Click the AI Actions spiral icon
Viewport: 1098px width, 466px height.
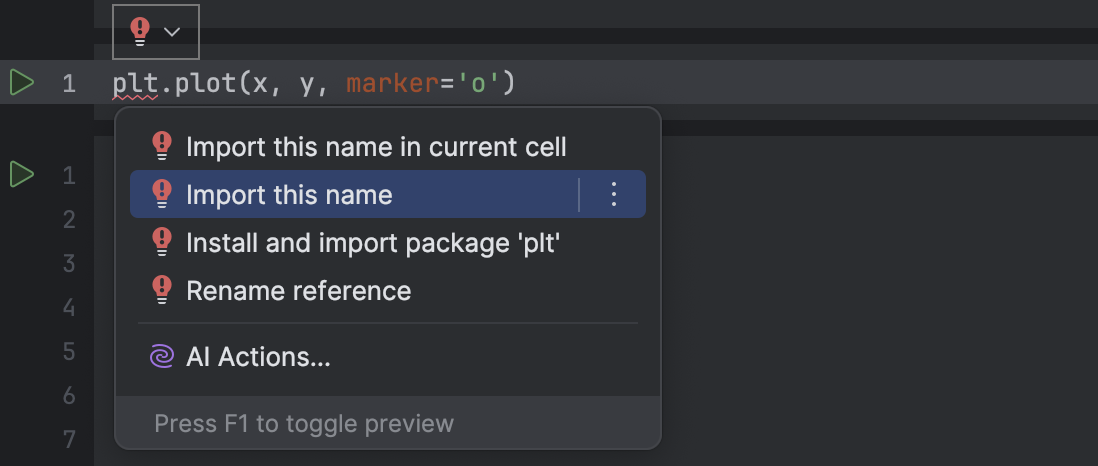coord(161,357)
